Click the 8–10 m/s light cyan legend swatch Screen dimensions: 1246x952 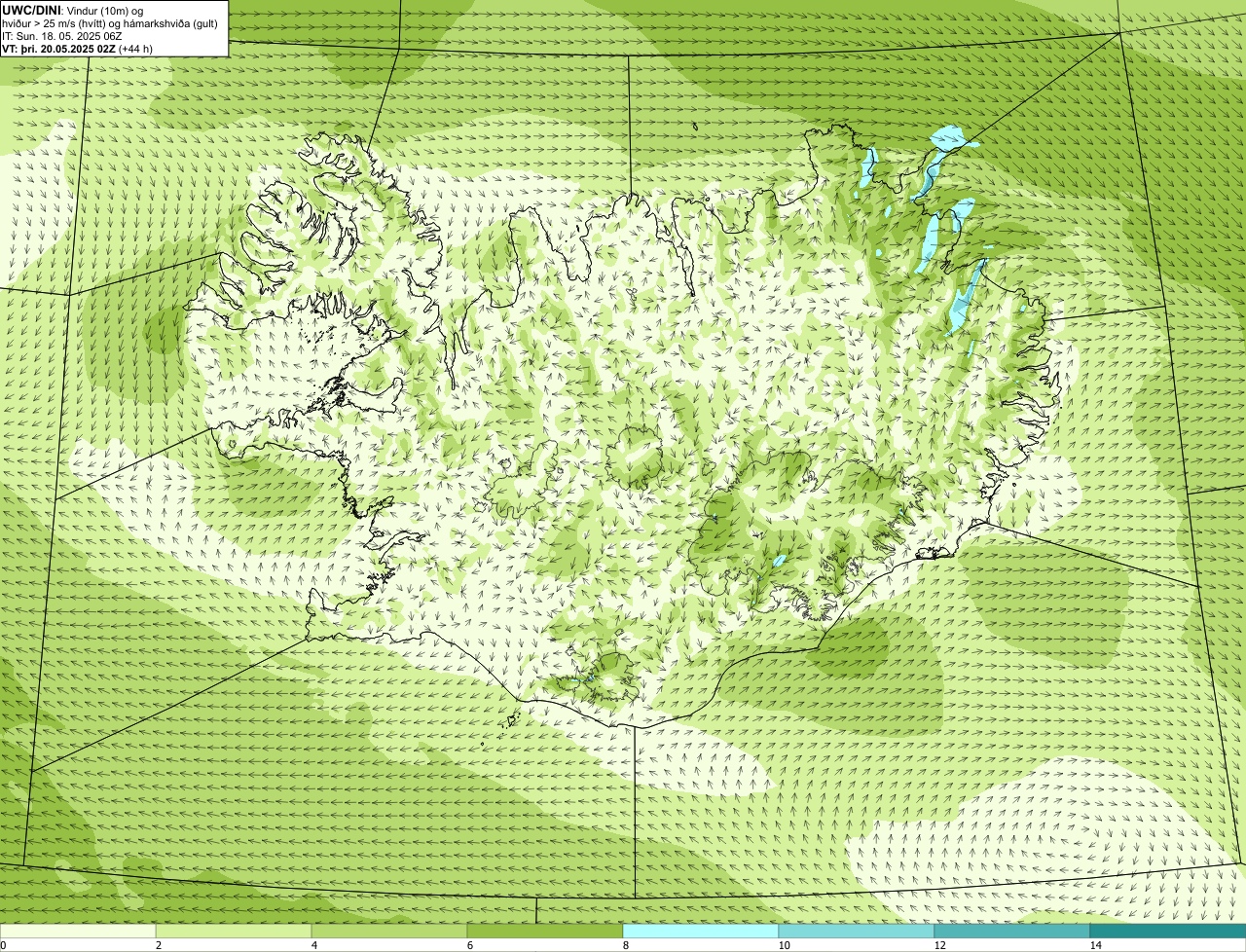(701, 931)
